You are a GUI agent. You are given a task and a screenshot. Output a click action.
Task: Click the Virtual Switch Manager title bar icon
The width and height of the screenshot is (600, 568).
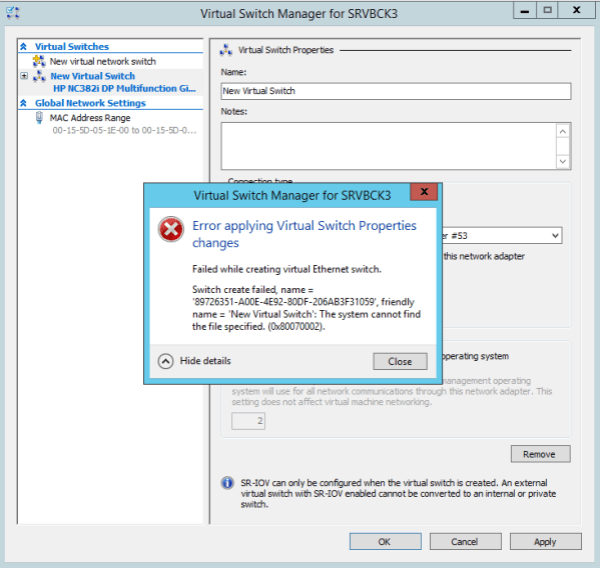(13, 13)
